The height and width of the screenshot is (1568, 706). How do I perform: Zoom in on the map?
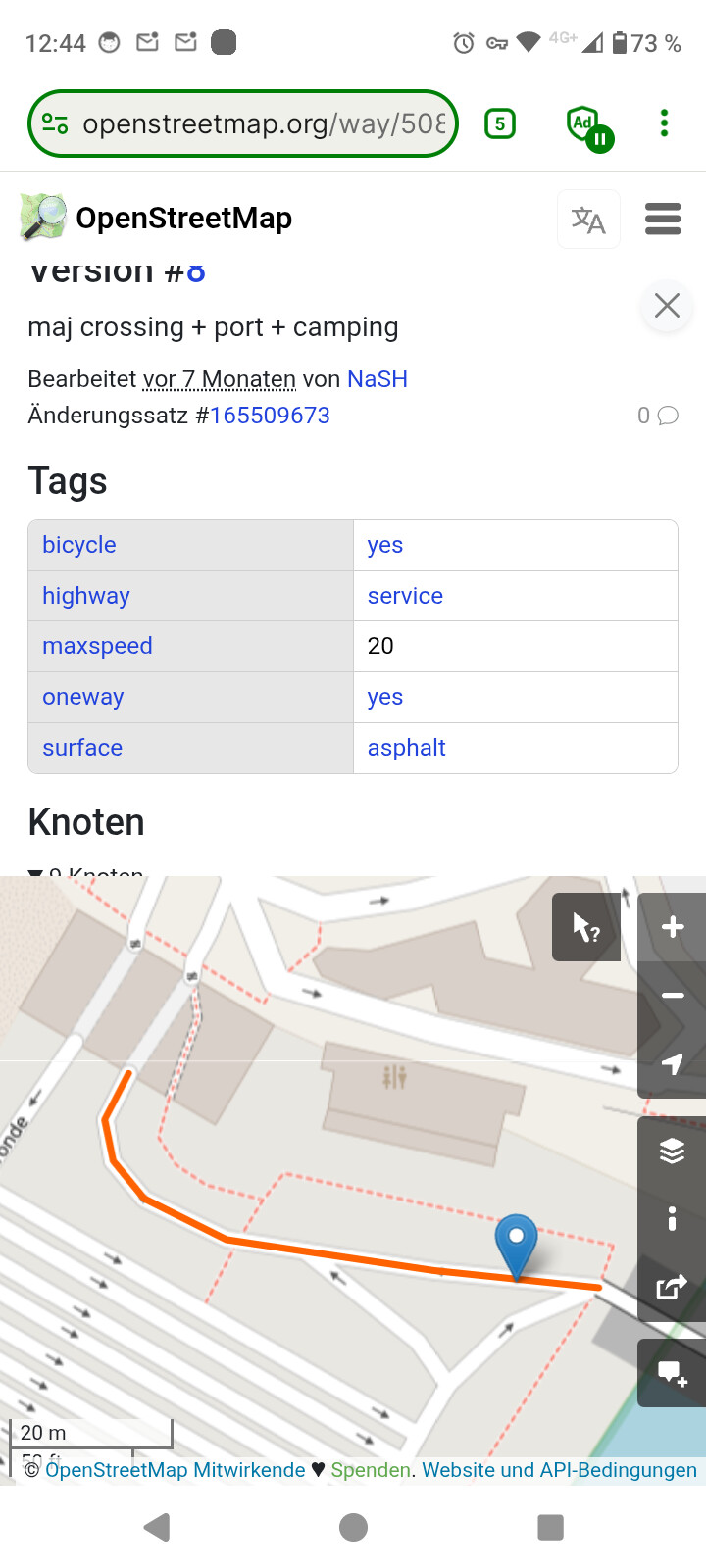(672, 927)
